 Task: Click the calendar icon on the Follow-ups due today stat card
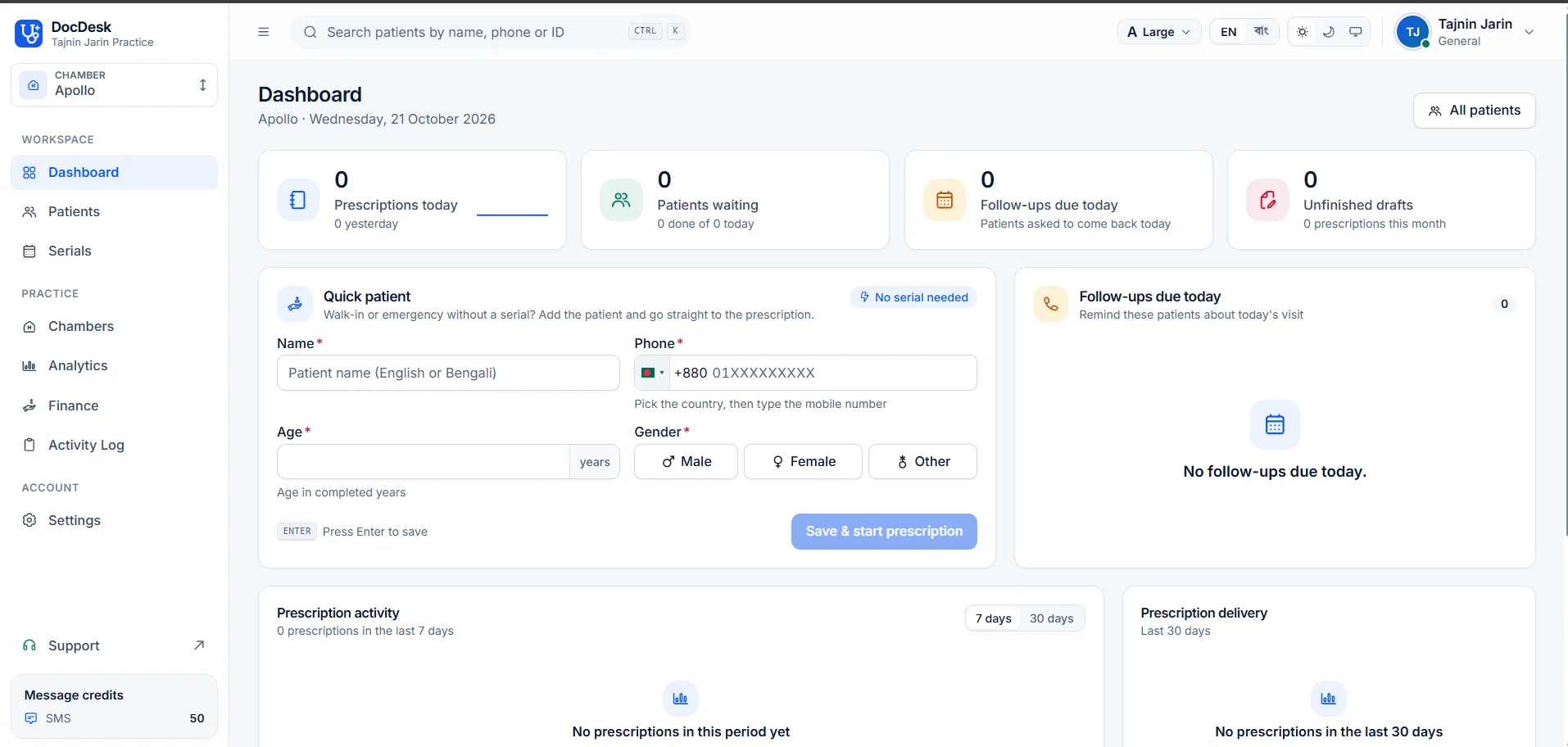(x=945, y=200)
